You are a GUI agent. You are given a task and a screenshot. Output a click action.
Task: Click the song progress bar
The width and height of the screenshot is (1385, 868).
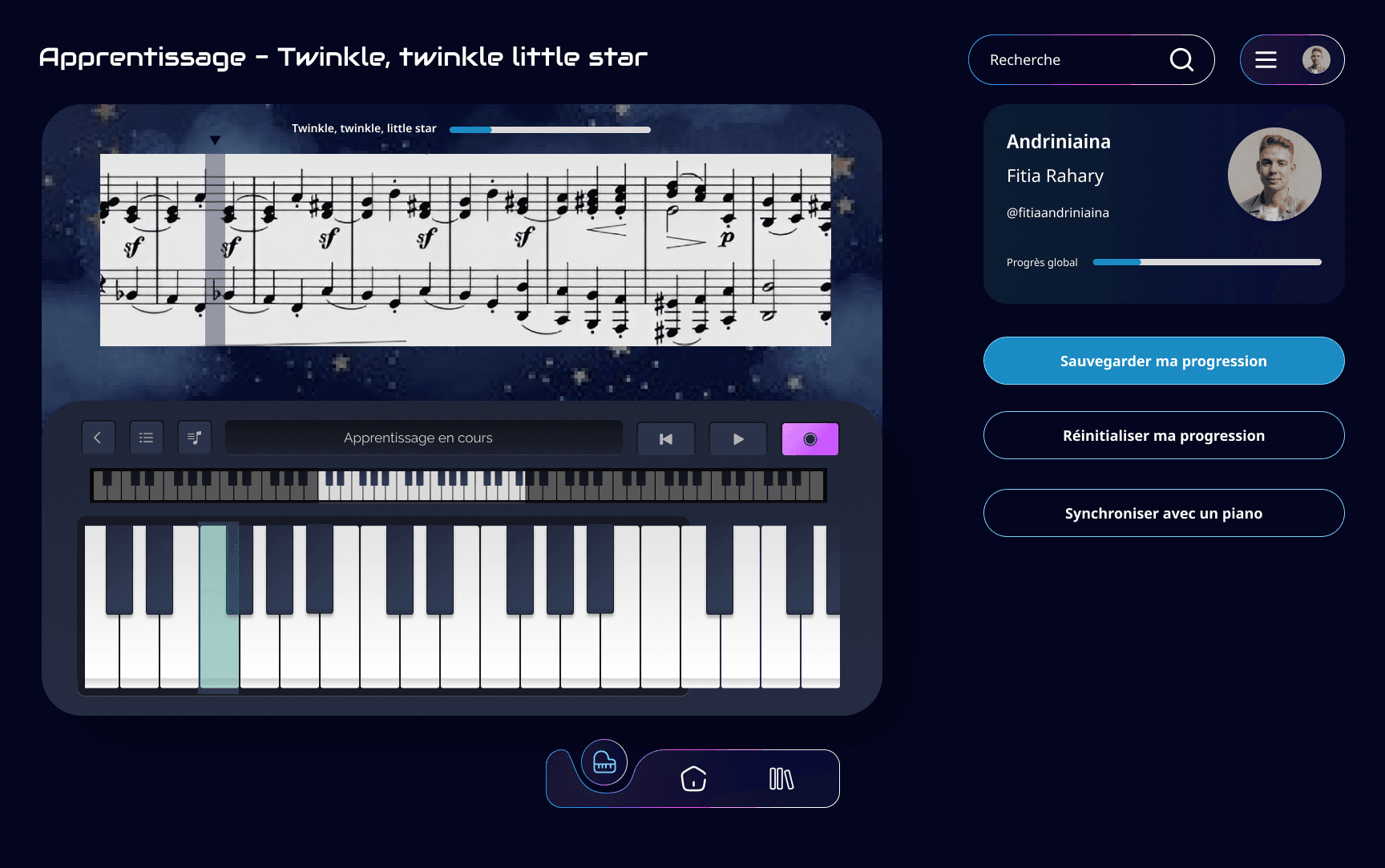pyautogui.click(x=550, y=129)
